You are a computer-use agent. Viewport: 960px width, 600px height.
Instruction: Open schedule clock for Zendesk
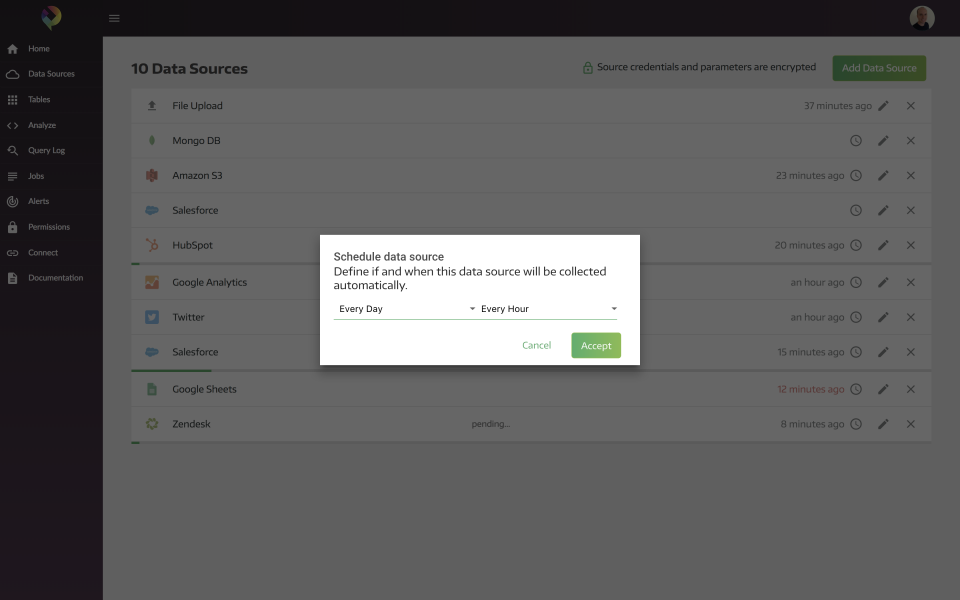click(856, 424)
